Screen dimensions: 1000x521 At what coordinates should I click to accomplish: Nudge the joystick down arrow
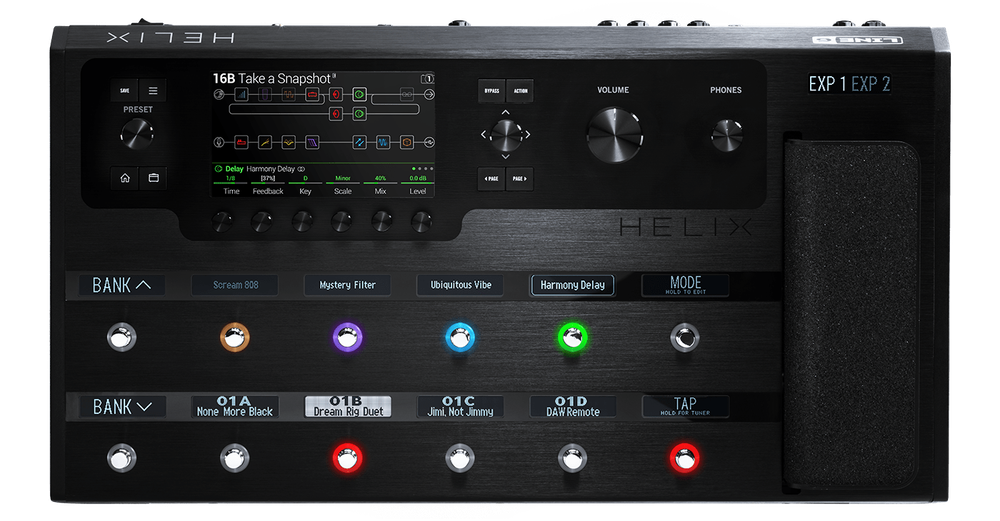coord(505,156)
